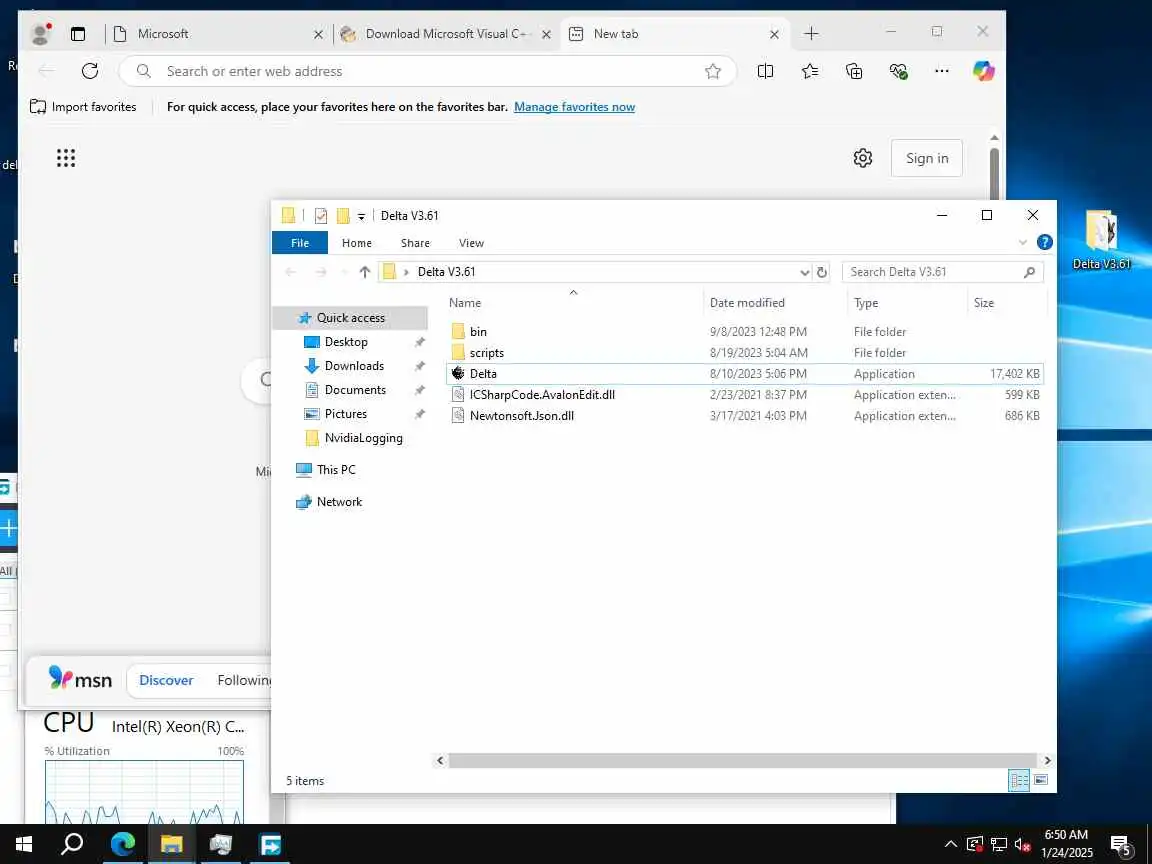Select Network in navigation pane
This screenshot has height=864, width=1152.
point(339,502)
